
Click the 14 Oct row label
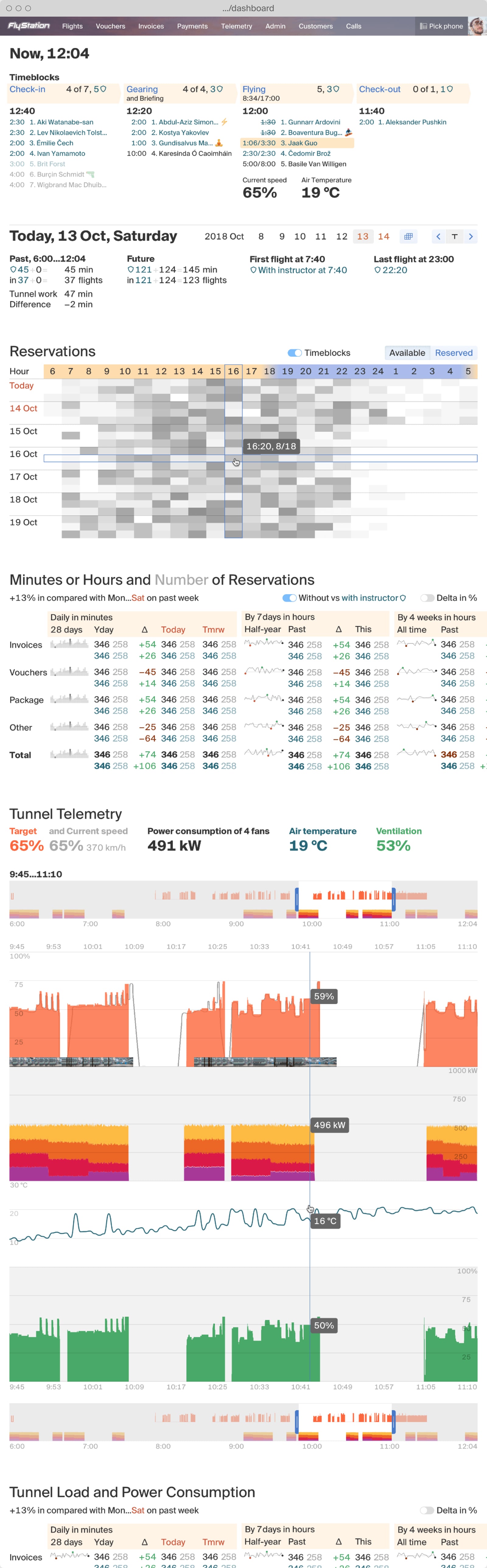coord(23,408)
